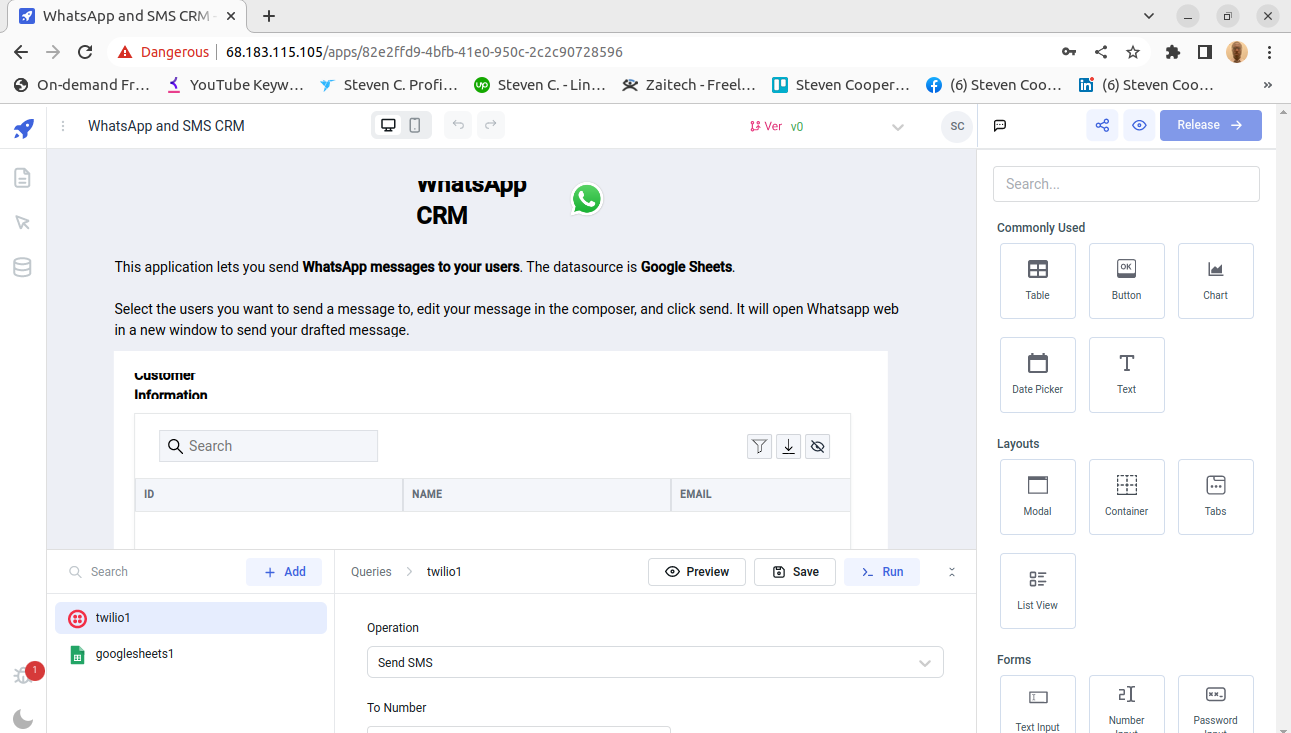
Task: Select the Password Input widget
Action: [x=1216, y=704]
